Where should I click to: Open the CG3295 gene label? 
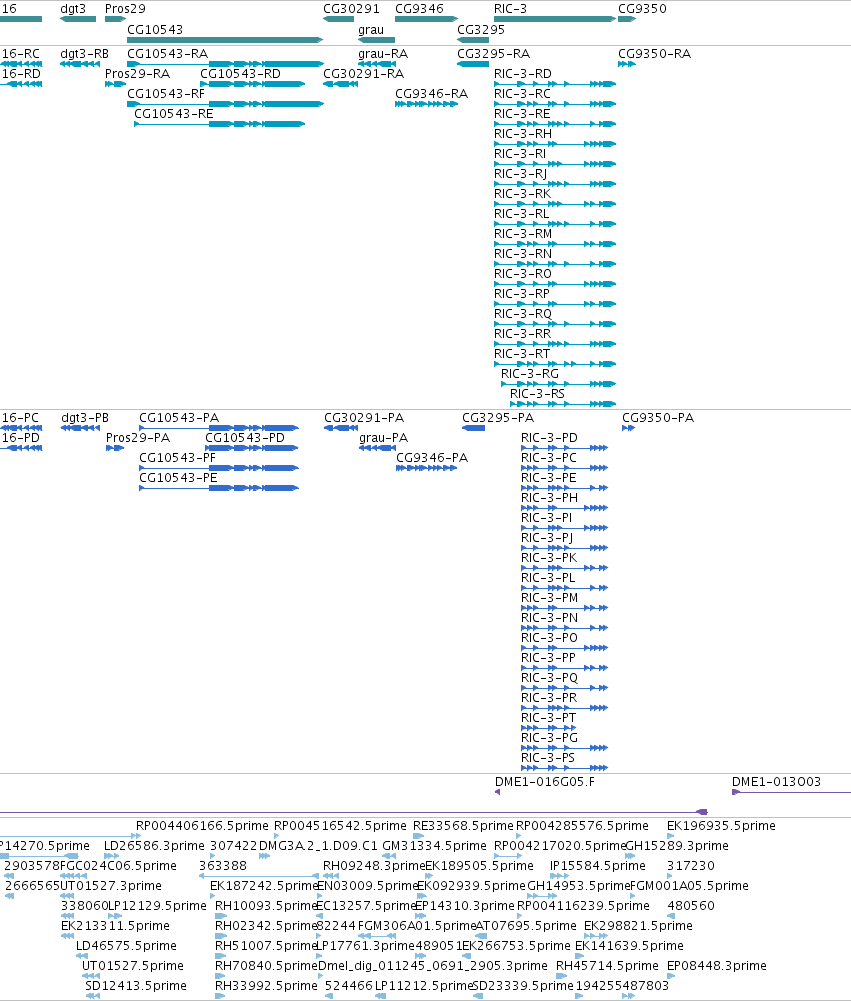481,30
